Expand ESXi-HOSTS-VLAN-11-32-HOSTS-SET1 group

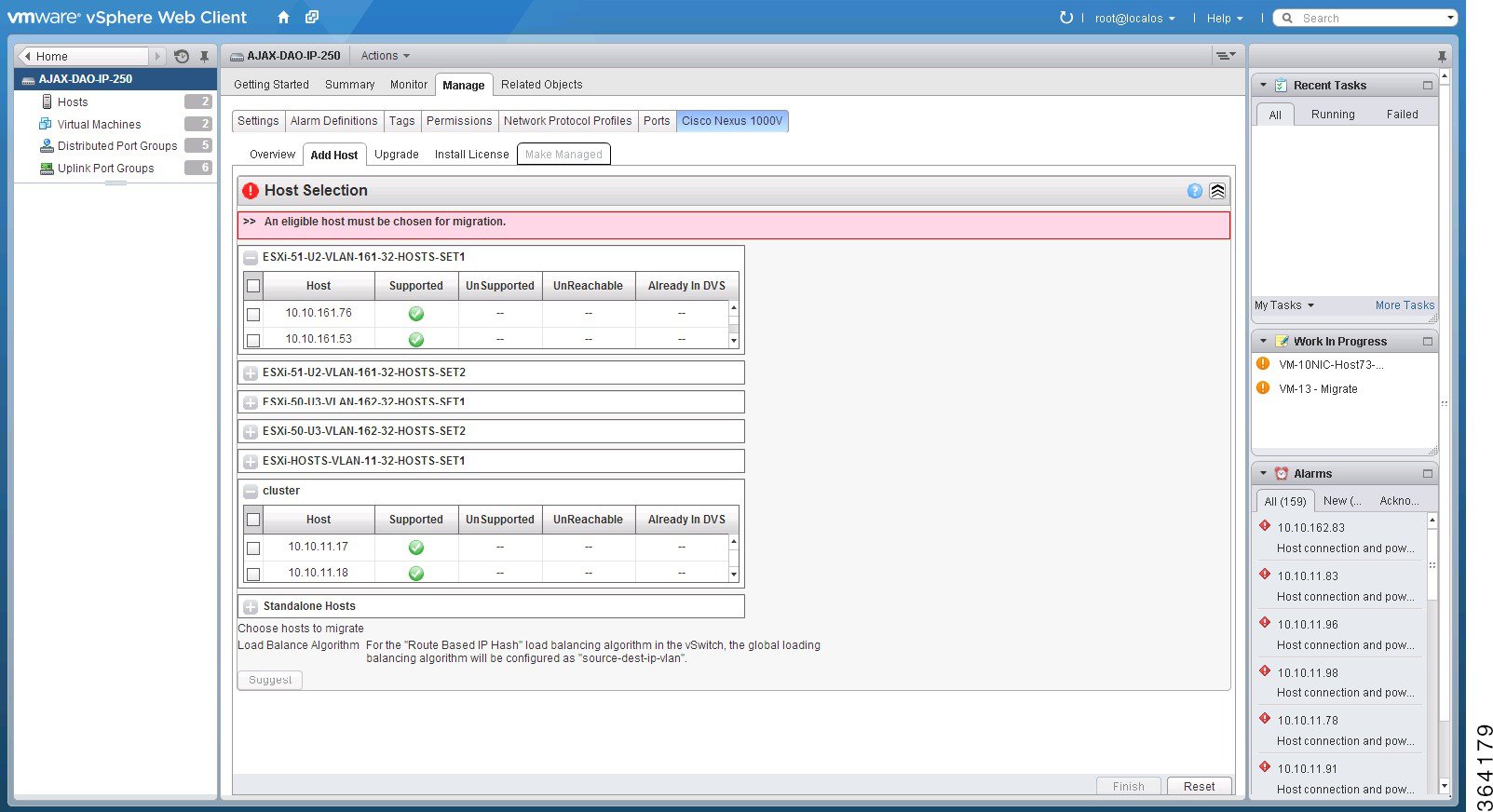point(251,462)
